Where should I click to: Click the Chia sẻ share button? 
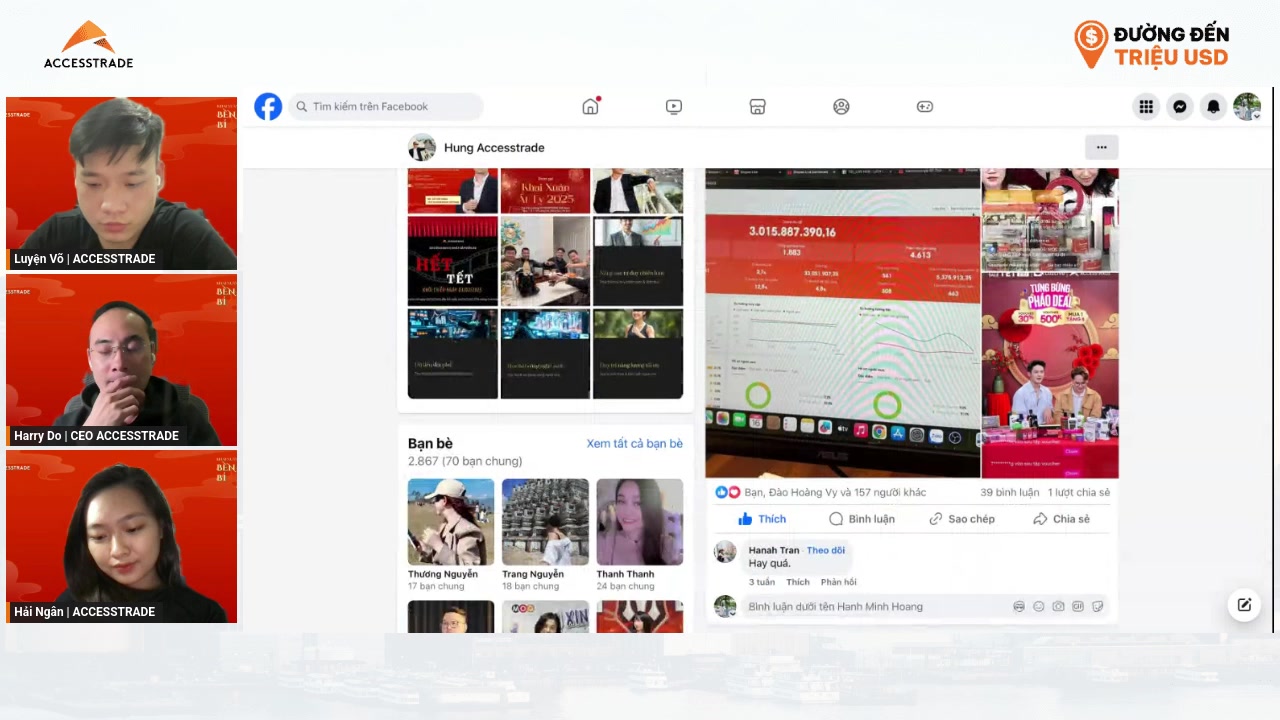tap(1061, 519)
